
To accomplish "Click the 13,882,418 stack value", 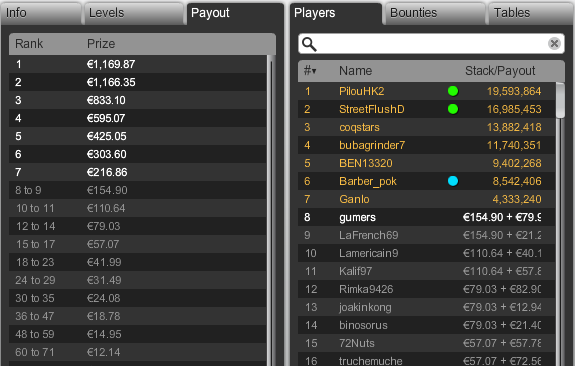I will [514, 127].
